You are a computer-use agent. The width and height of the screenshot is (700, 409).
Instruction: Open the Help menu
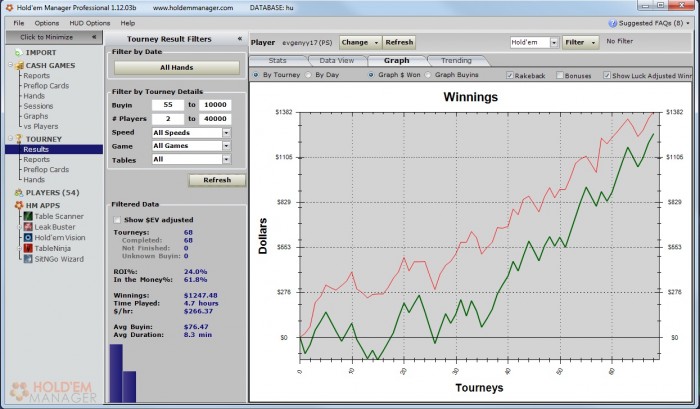(128, 23)
